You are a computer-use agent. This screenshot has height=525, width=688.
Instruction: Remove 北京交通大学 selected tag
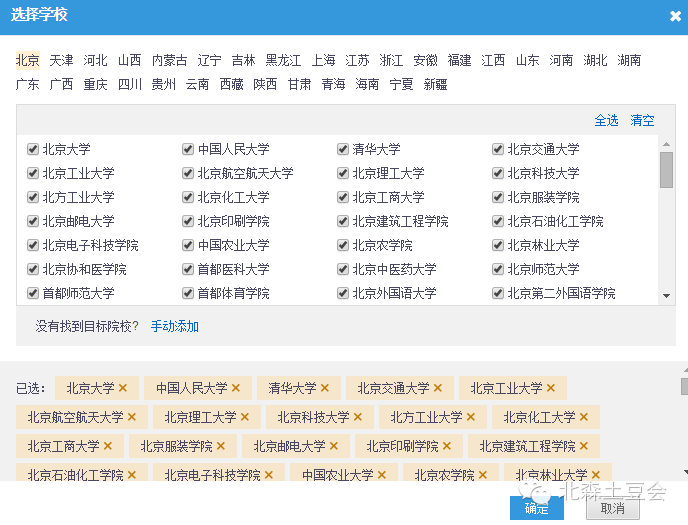(x=437, y=388)
